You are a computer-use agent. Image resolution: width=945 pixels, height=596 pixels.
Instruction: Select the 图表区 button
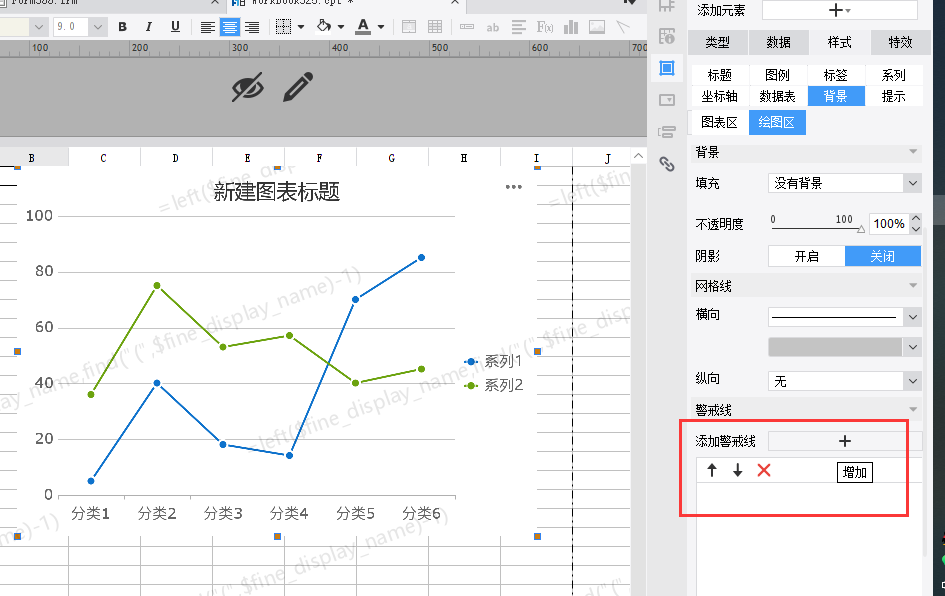[x=719, y=123]
